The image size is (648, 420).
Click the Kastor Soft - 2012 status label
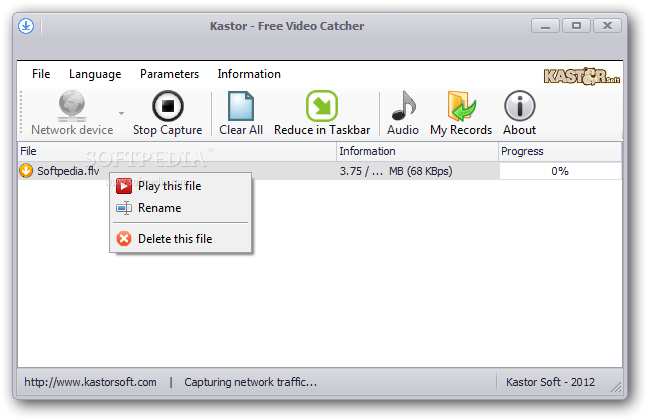tap(550, 382)
